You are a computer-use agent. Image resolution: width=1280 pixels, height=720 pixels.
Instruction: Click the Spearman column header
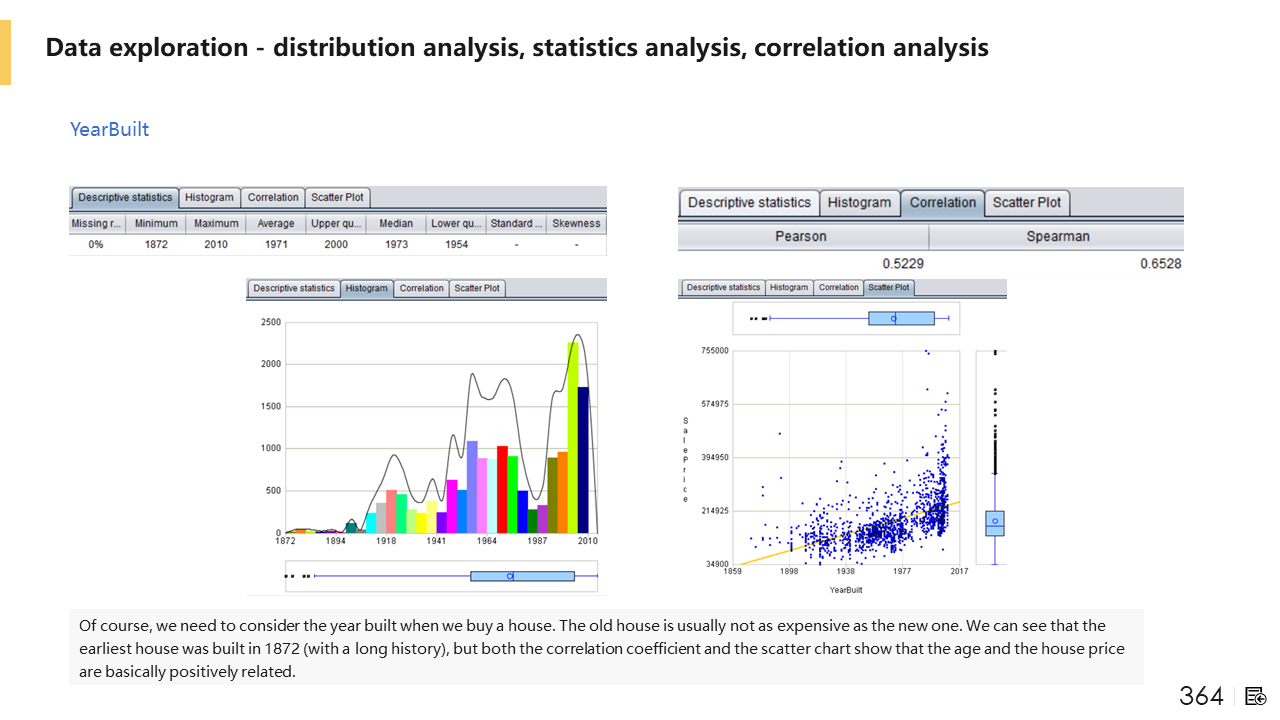point(1057,237)
